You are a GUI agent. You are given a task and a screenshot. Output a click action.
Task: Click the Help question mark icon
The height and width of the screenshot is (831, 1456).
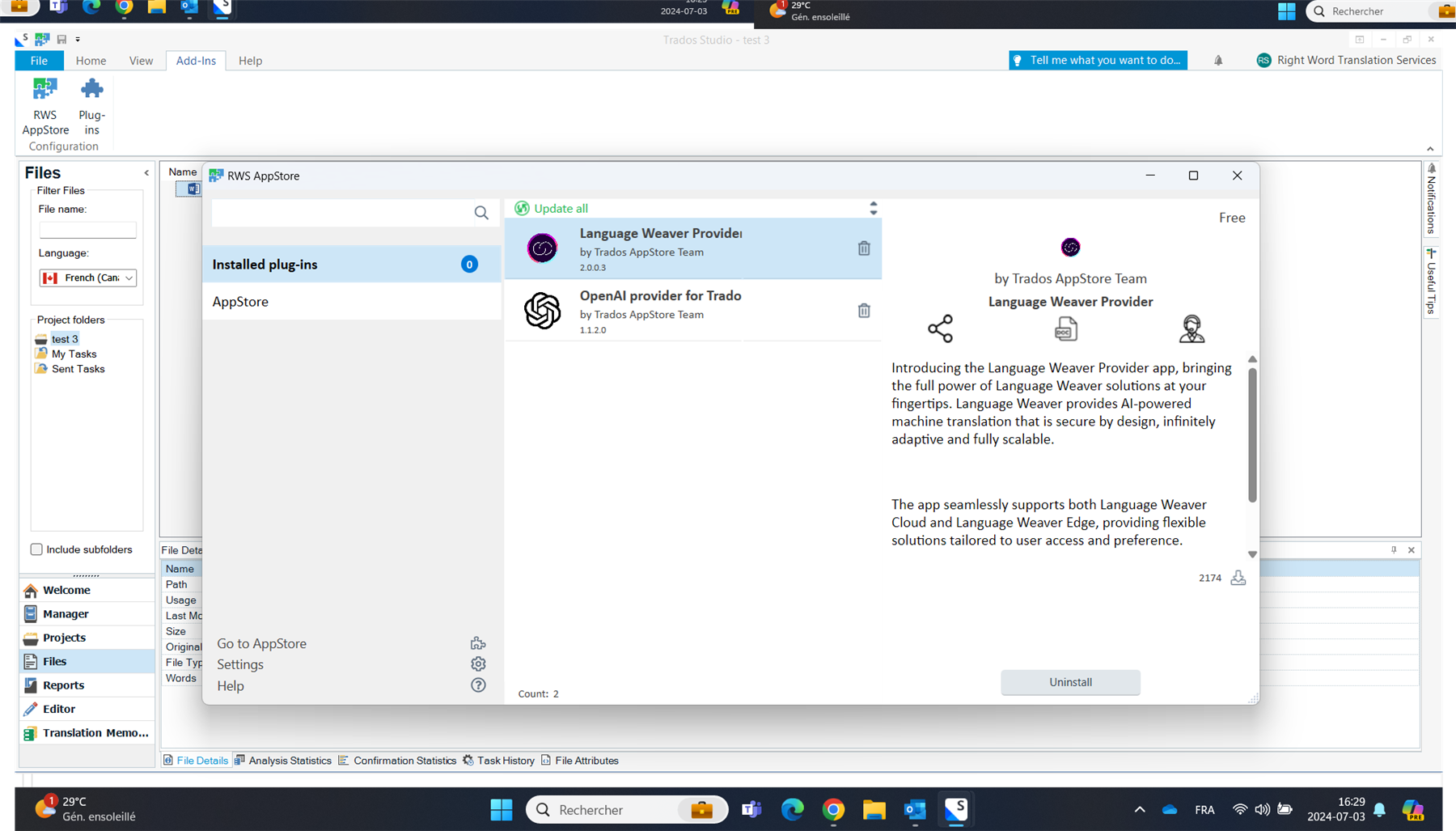point(478,685)
